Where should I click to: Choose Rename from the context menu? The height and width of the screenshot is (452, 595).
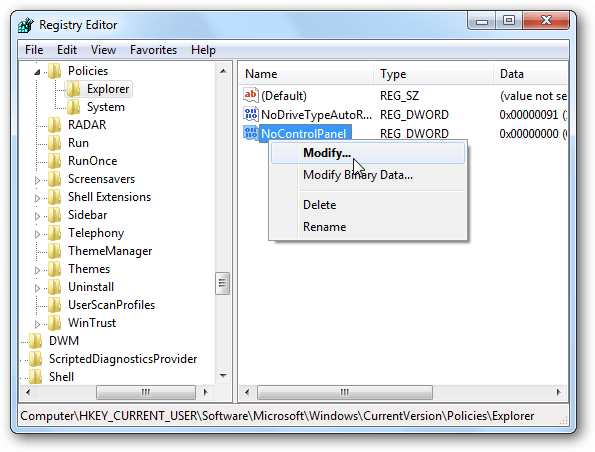[368, 227]
